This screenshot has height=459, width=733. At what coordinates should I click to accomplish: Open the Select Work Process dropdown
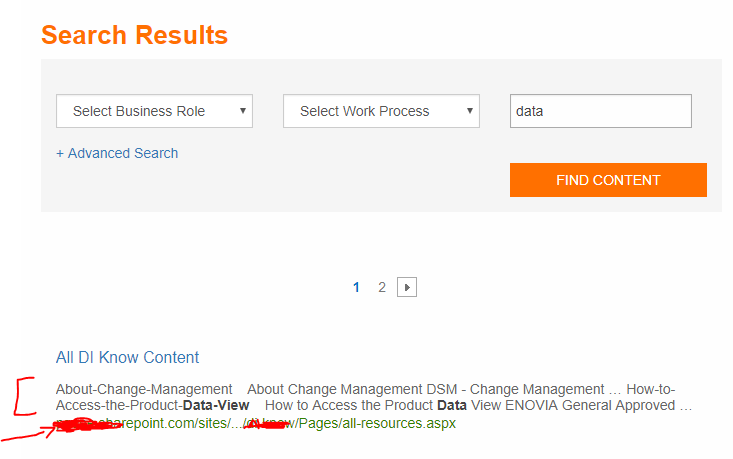(381, 111)
